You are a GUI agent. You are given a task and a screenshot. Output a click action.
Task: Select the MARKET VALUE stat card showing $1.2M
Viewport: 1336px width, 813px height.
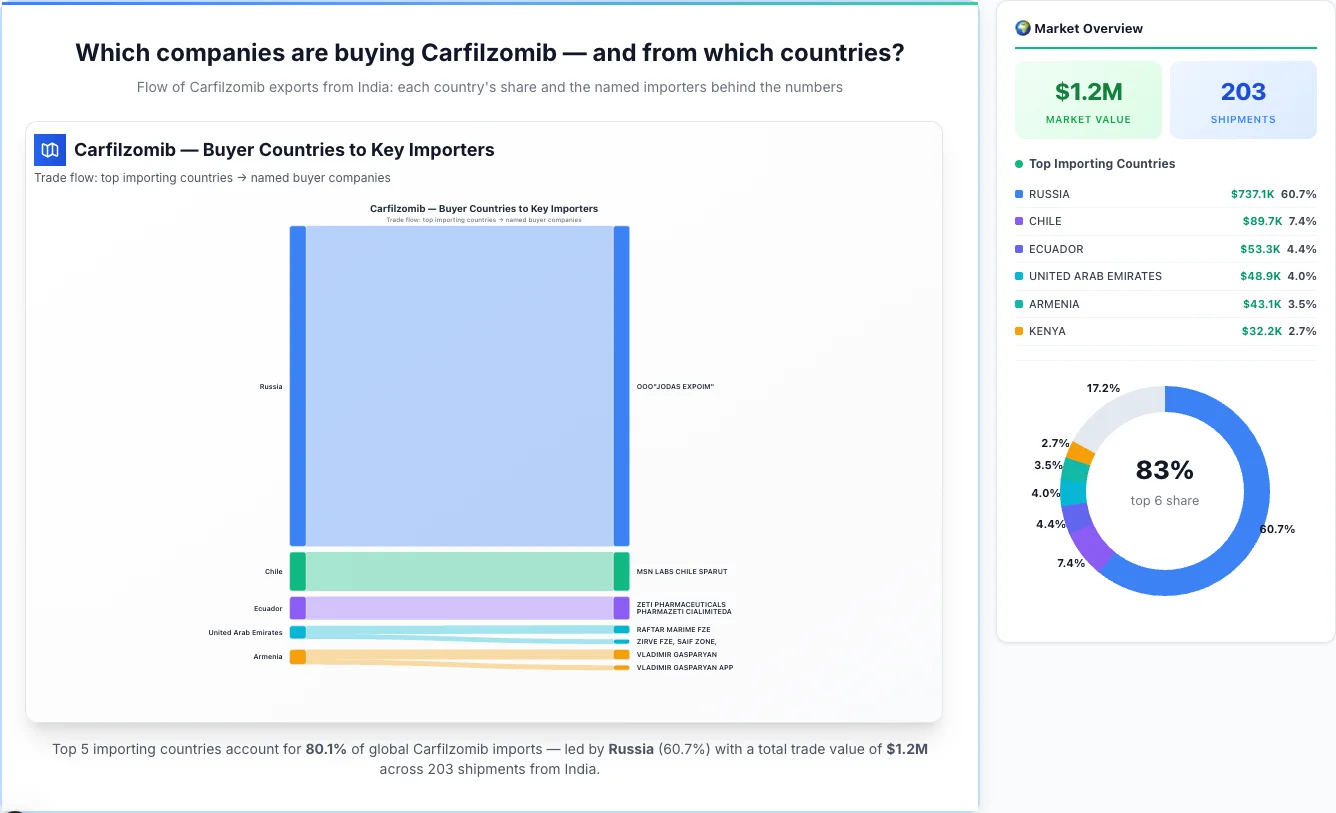point(1088,99)
